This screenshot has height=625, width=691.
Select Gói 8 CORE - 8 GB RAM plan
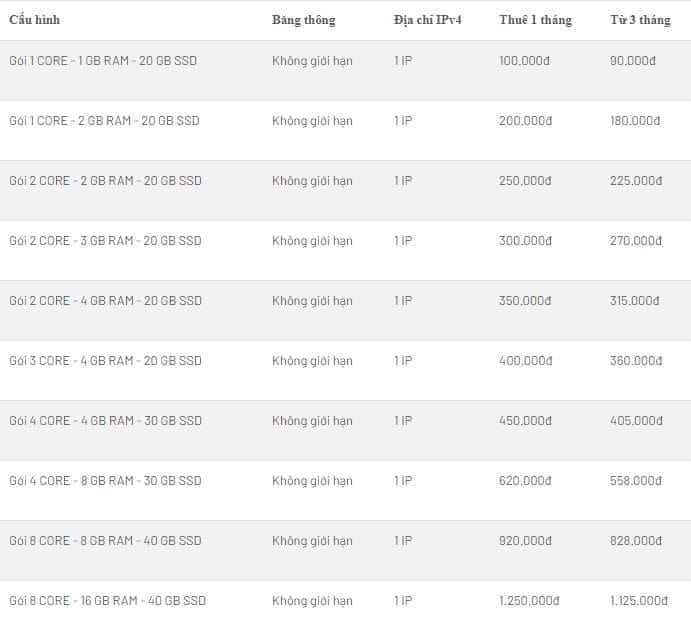104,541
